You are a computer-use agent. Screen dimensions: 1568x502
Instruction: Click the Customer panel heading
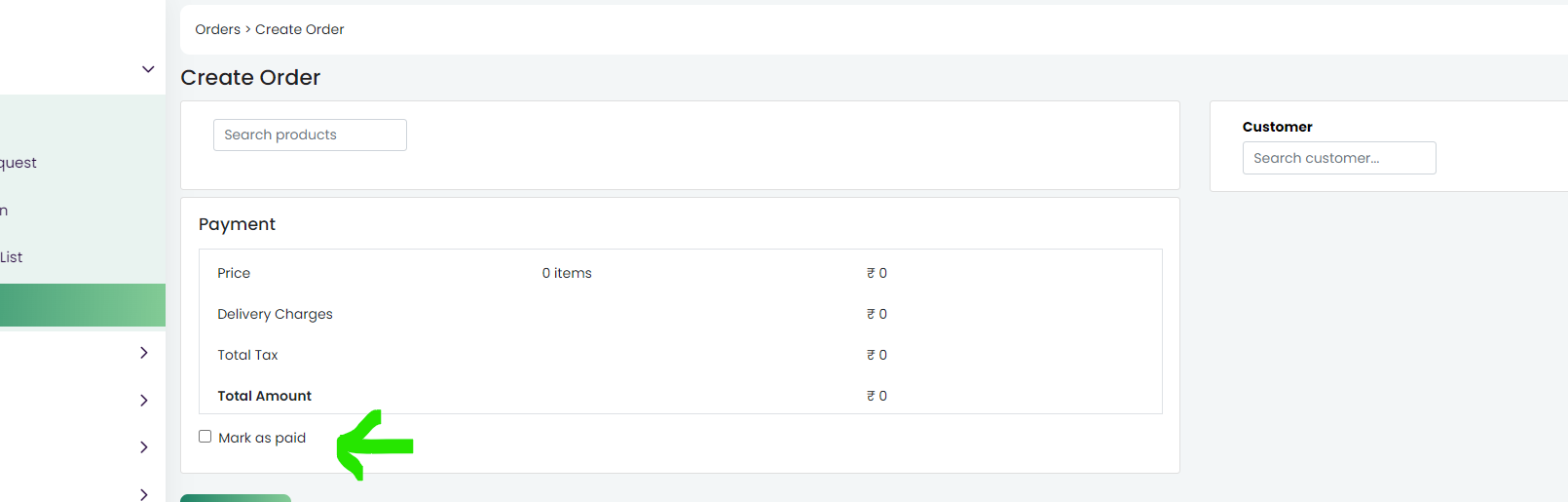pos(1277,127)
